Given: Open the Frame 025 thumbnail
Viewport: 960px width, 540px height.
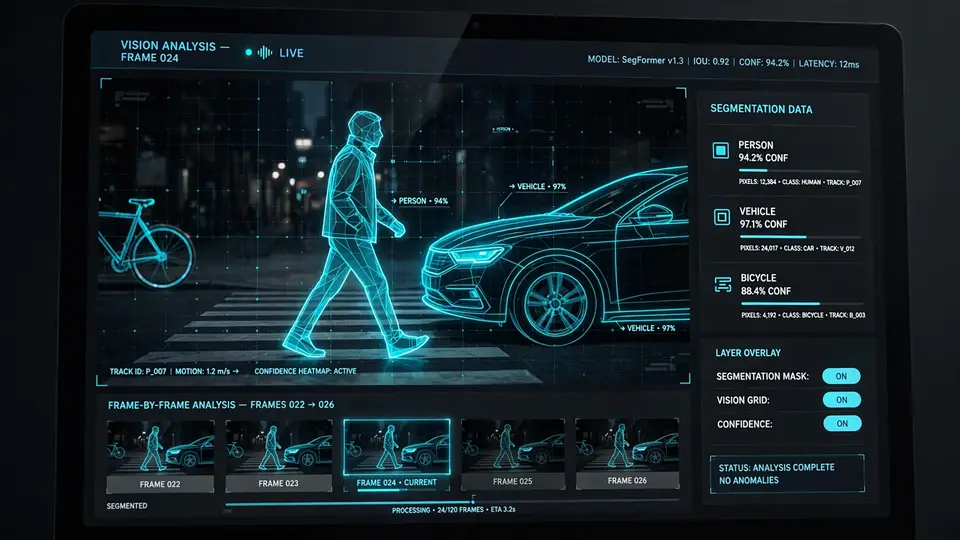Looking at the screenshot, I should click(x=513, y=454).
